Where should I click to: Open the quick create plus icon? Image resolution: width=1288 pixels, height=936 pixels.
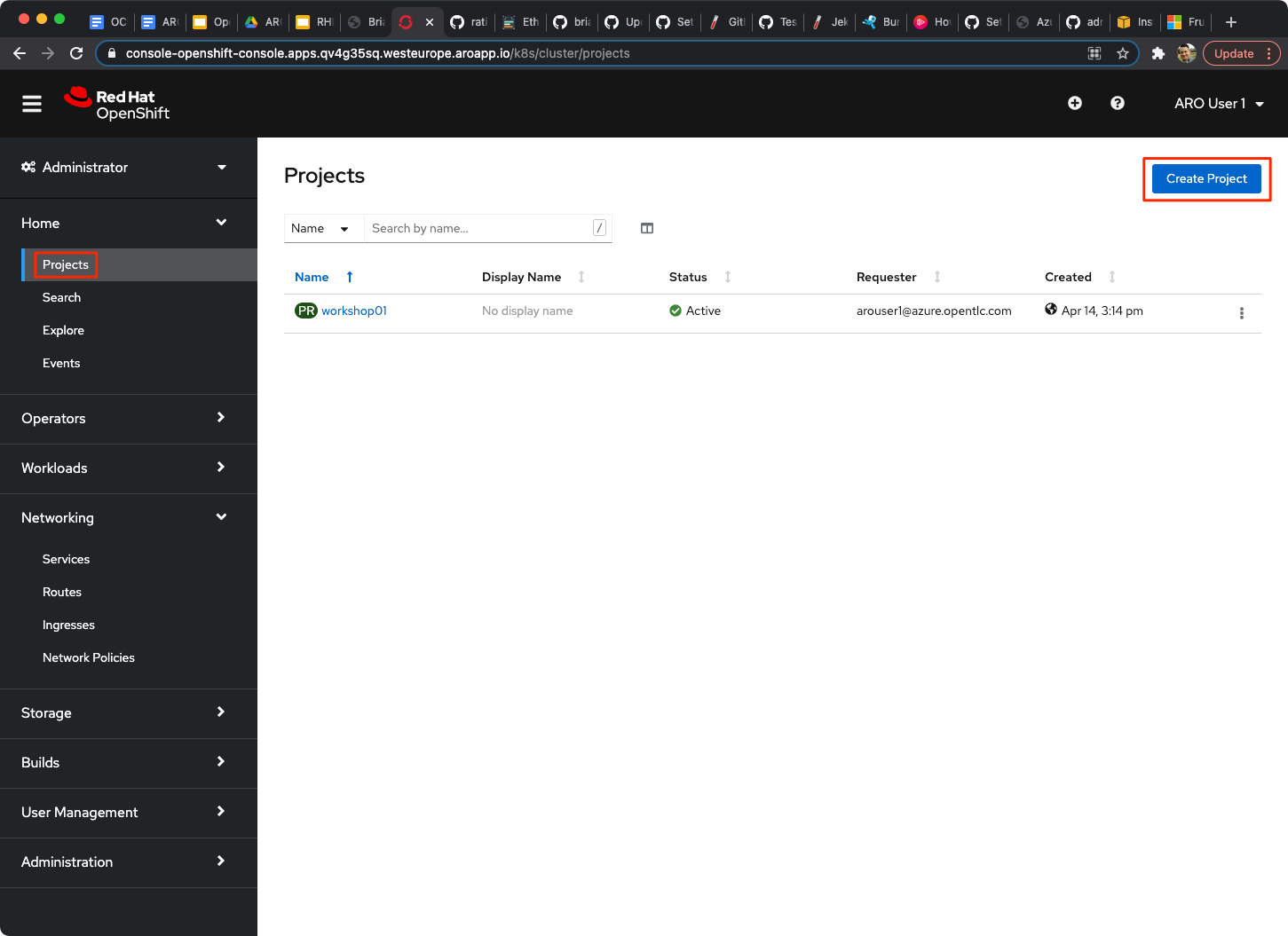(1074, 103)
